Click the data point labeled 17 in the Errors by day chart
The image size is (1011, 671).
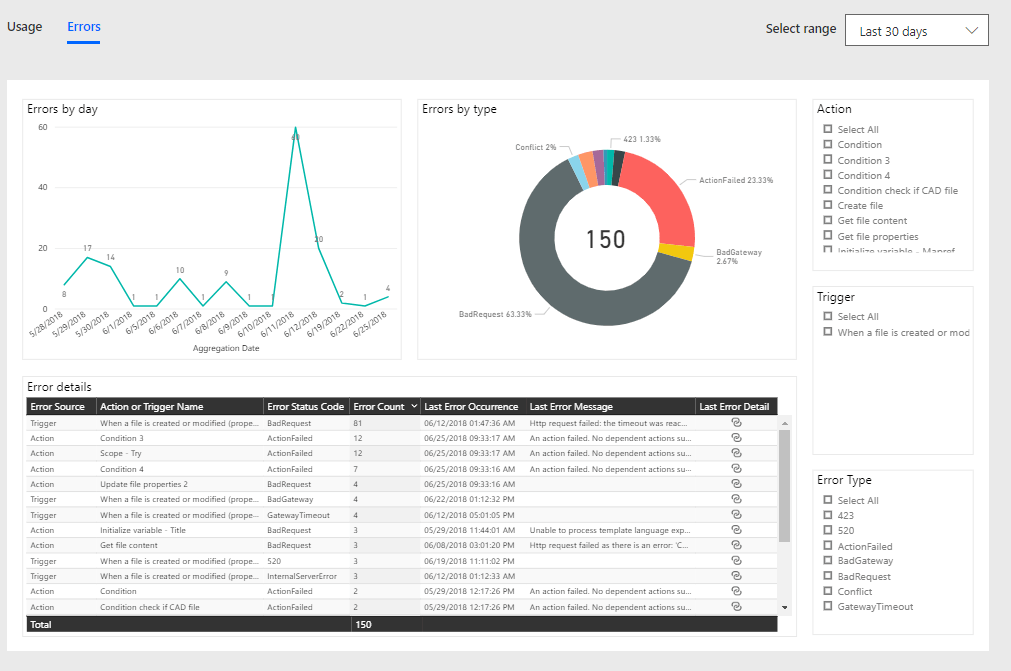coord(88,258)
